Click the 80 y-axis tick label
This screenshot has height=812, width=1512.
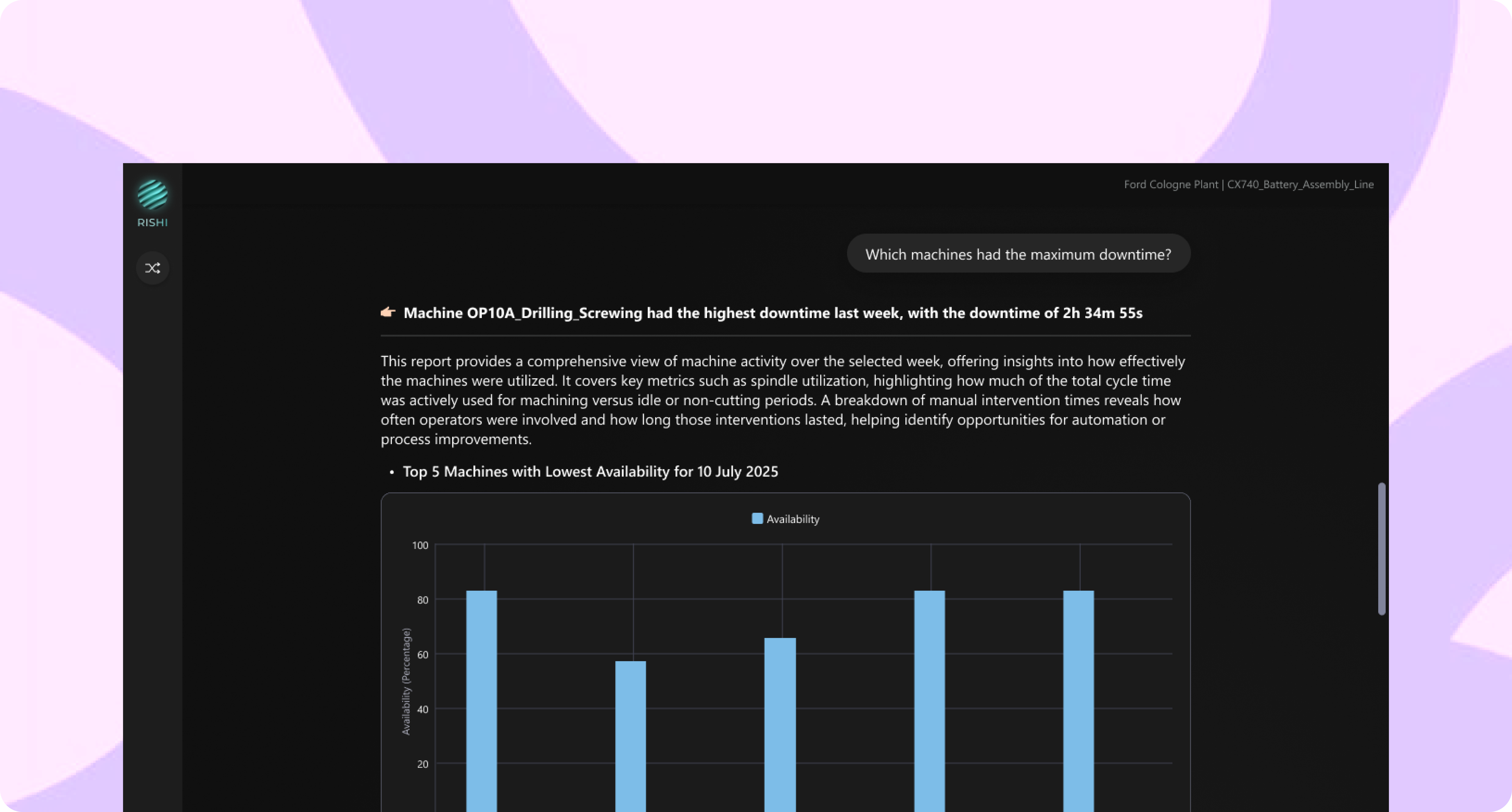[x=423, y=600]
